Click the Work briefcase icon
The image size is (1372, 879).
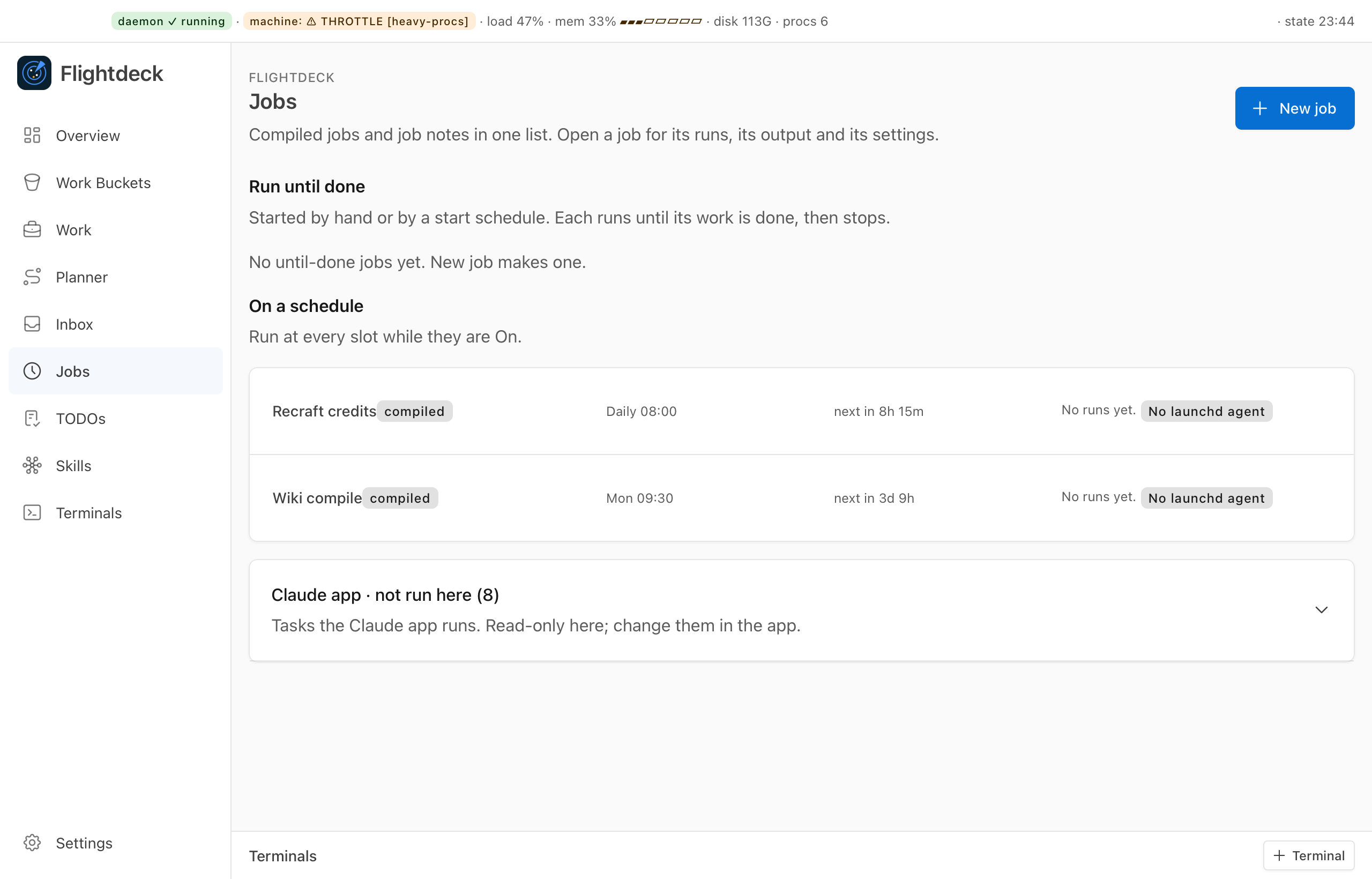(32, 229)
